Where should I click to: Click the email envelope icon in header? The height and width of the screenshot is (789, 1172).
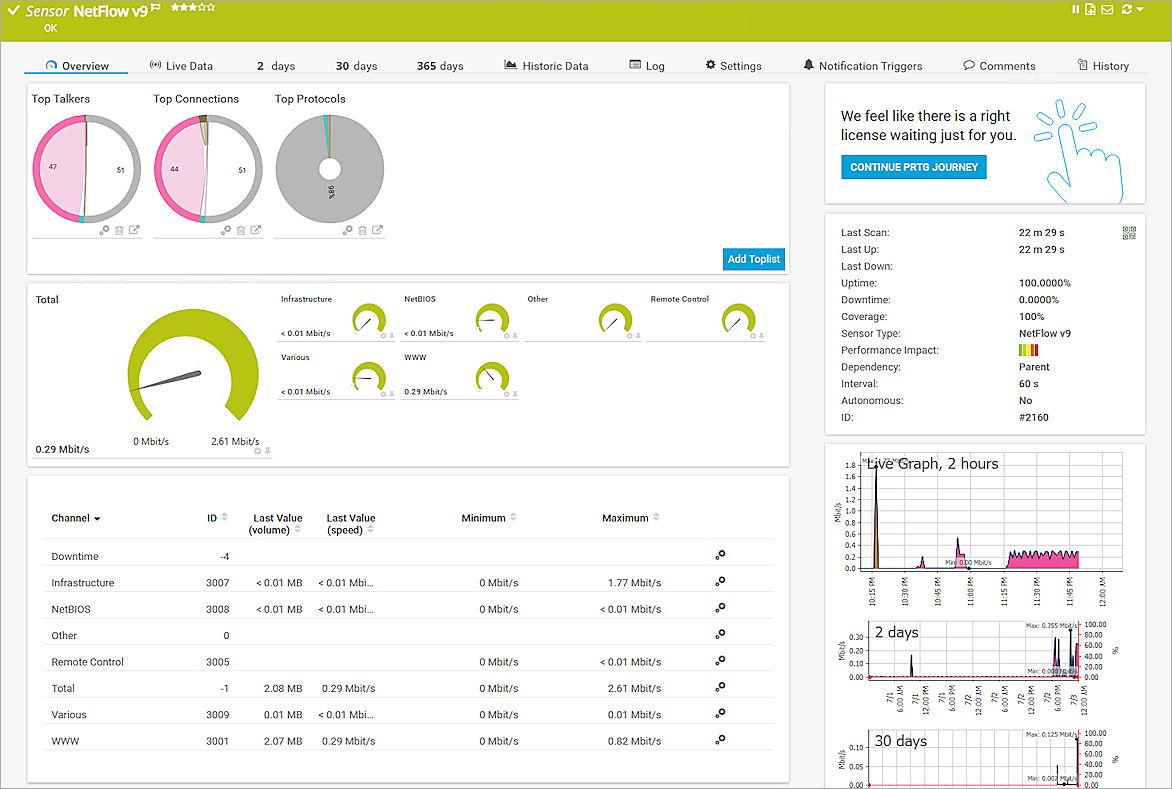pos(1107,10)
